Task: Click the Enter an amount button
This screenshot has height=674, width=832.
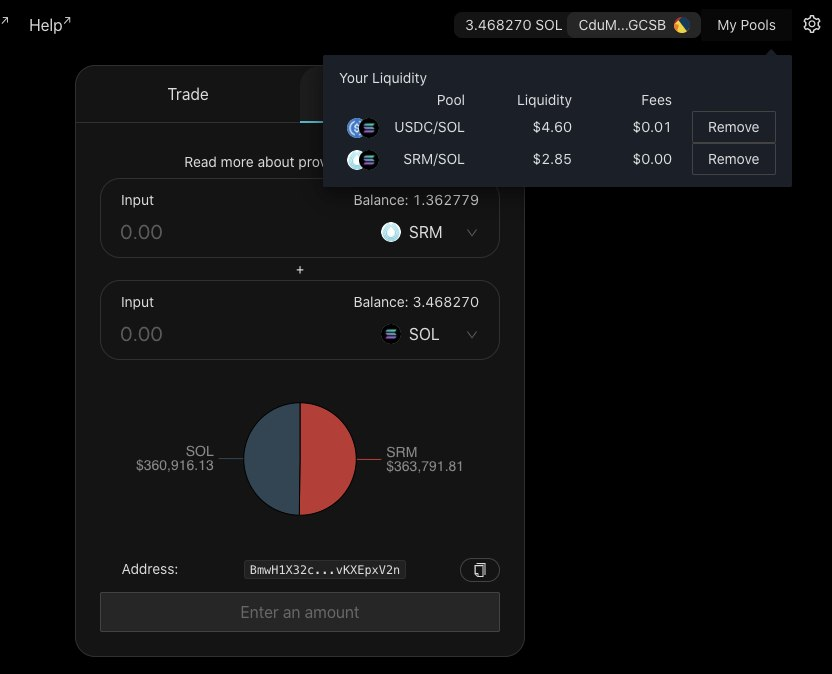Action: click(x=300, y=612)
